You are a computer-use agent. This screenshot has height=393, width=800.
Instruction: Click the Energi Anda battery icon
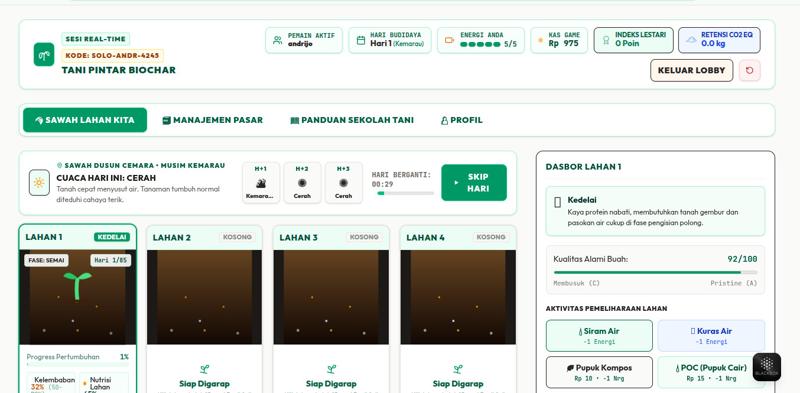pos(449,40)
